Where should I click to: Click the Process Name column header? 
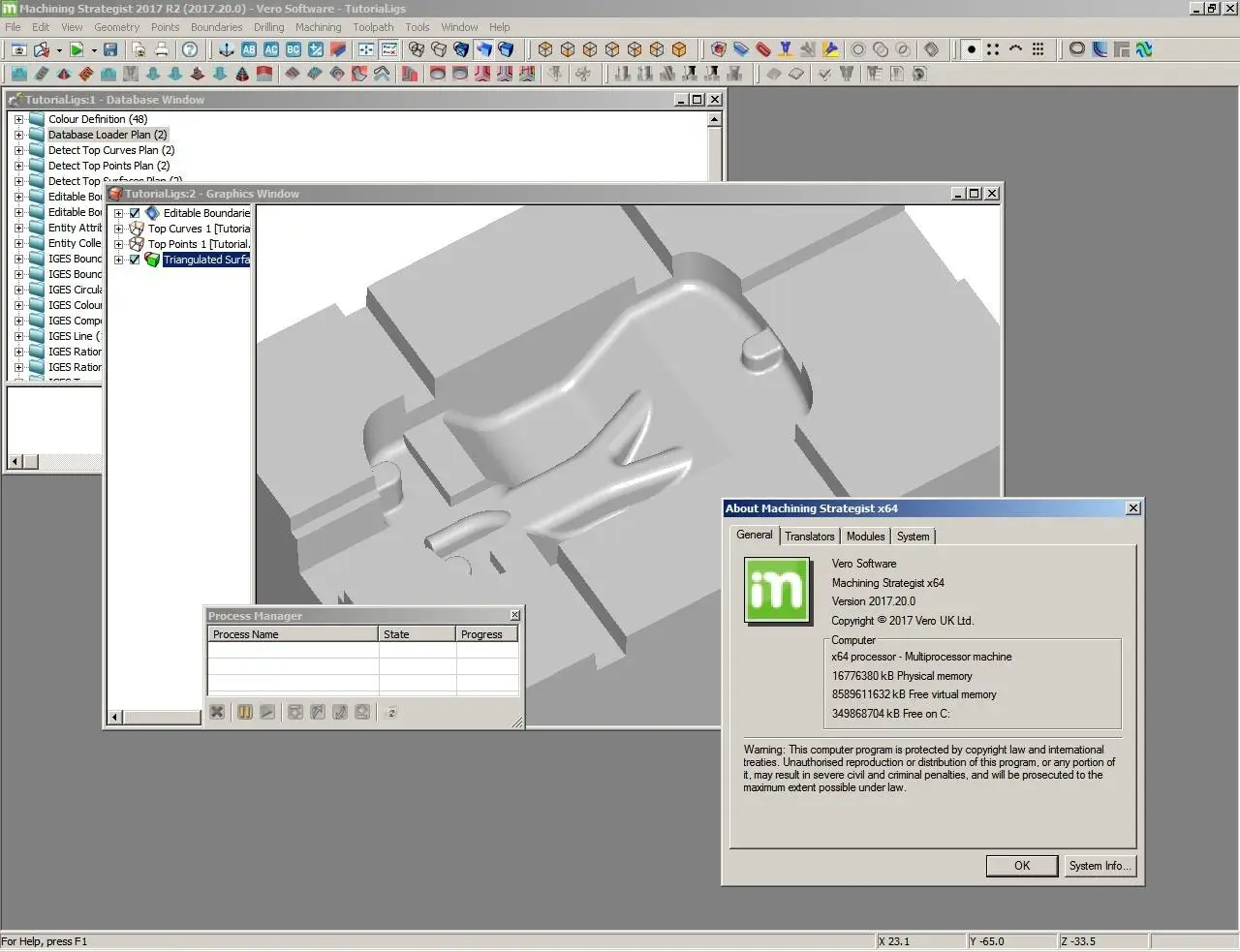293,634
